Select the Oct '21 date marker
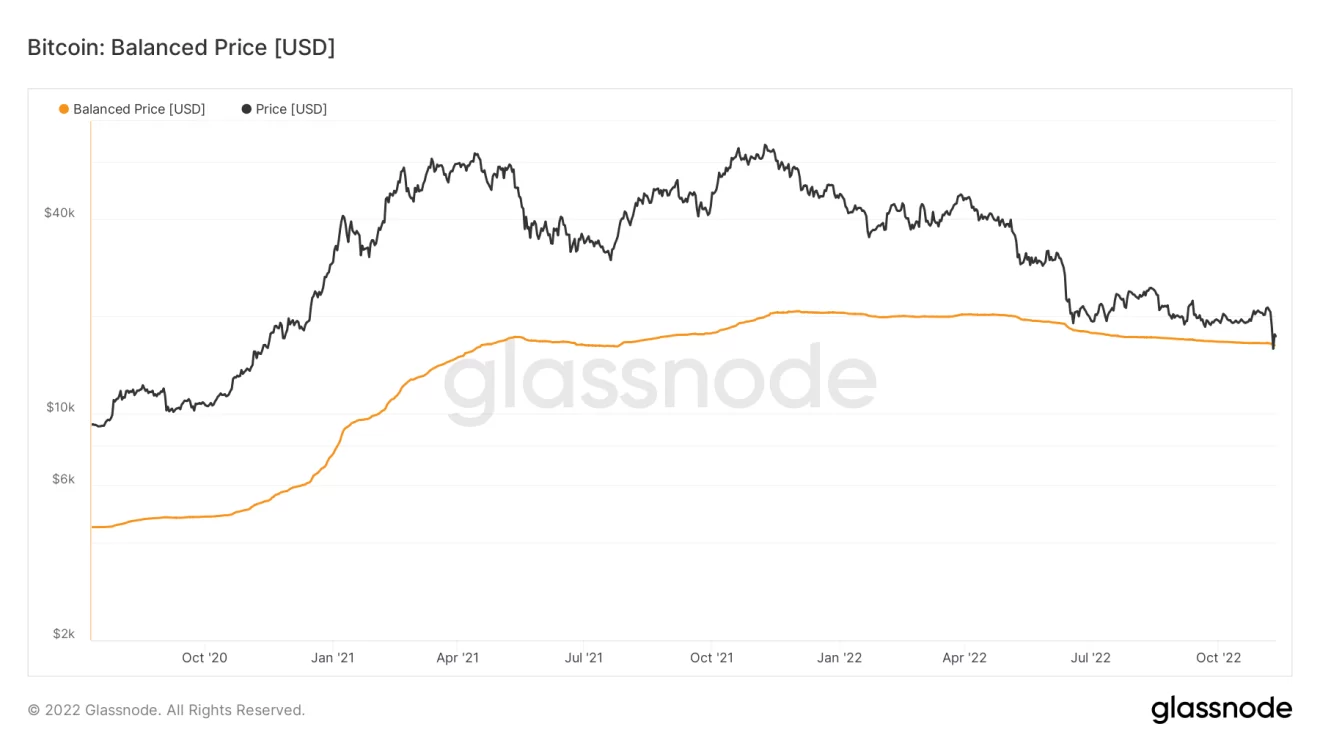 pos(712,657)
